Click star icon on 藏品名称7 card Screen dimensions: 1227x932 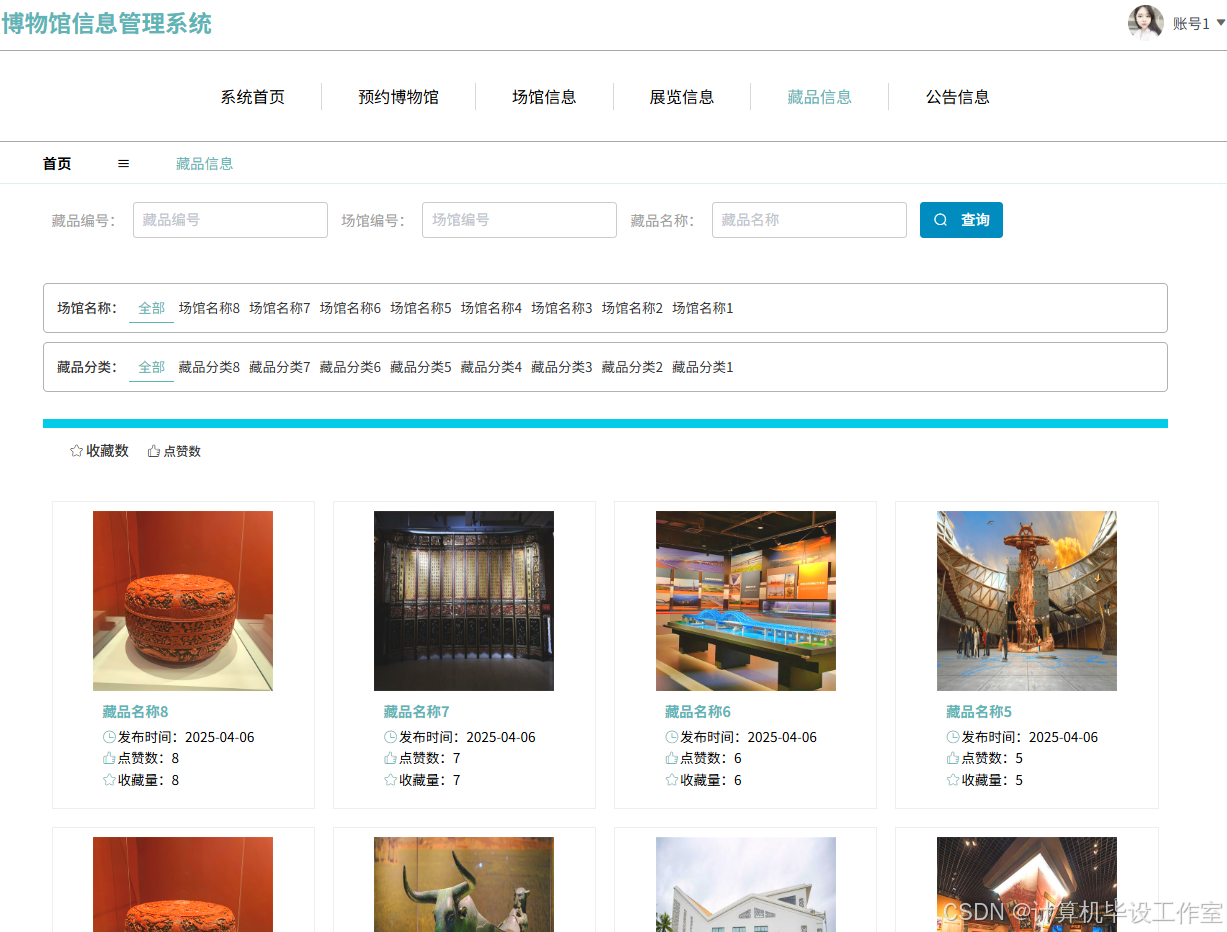tap(390, 780)
